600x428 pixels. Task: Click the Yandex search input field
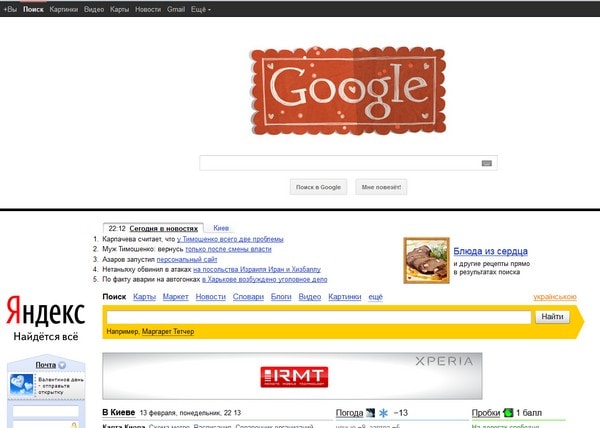(x=318, y=317)
